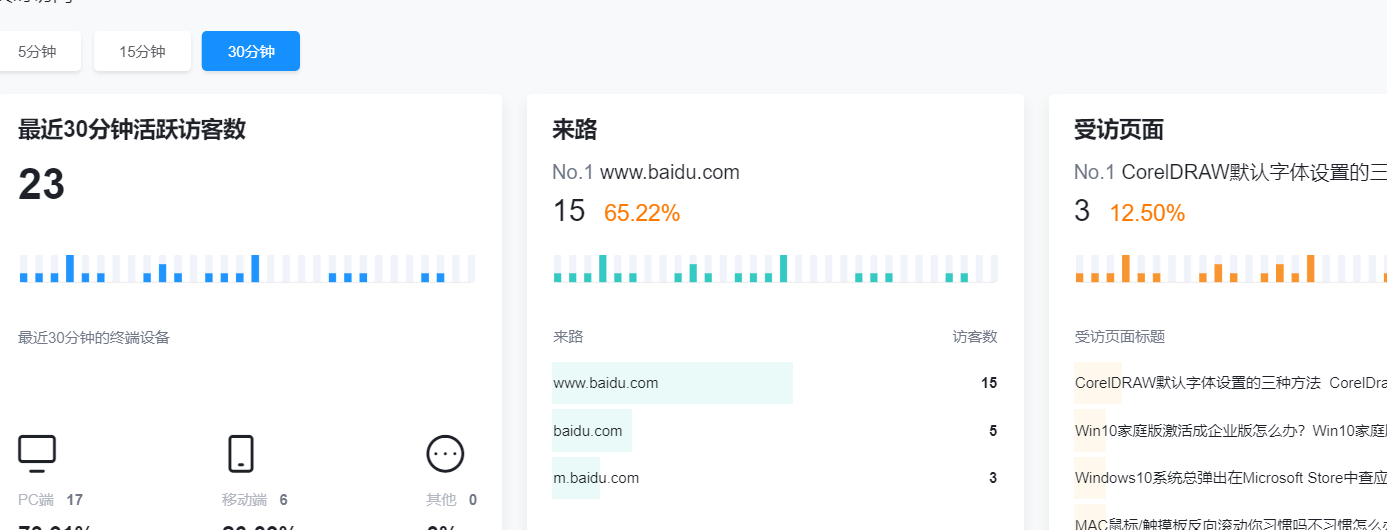The width and height of the screenshot is (1387, 530).
Task: Click the PC desktop monitor icon
Action: click(37, 454)
